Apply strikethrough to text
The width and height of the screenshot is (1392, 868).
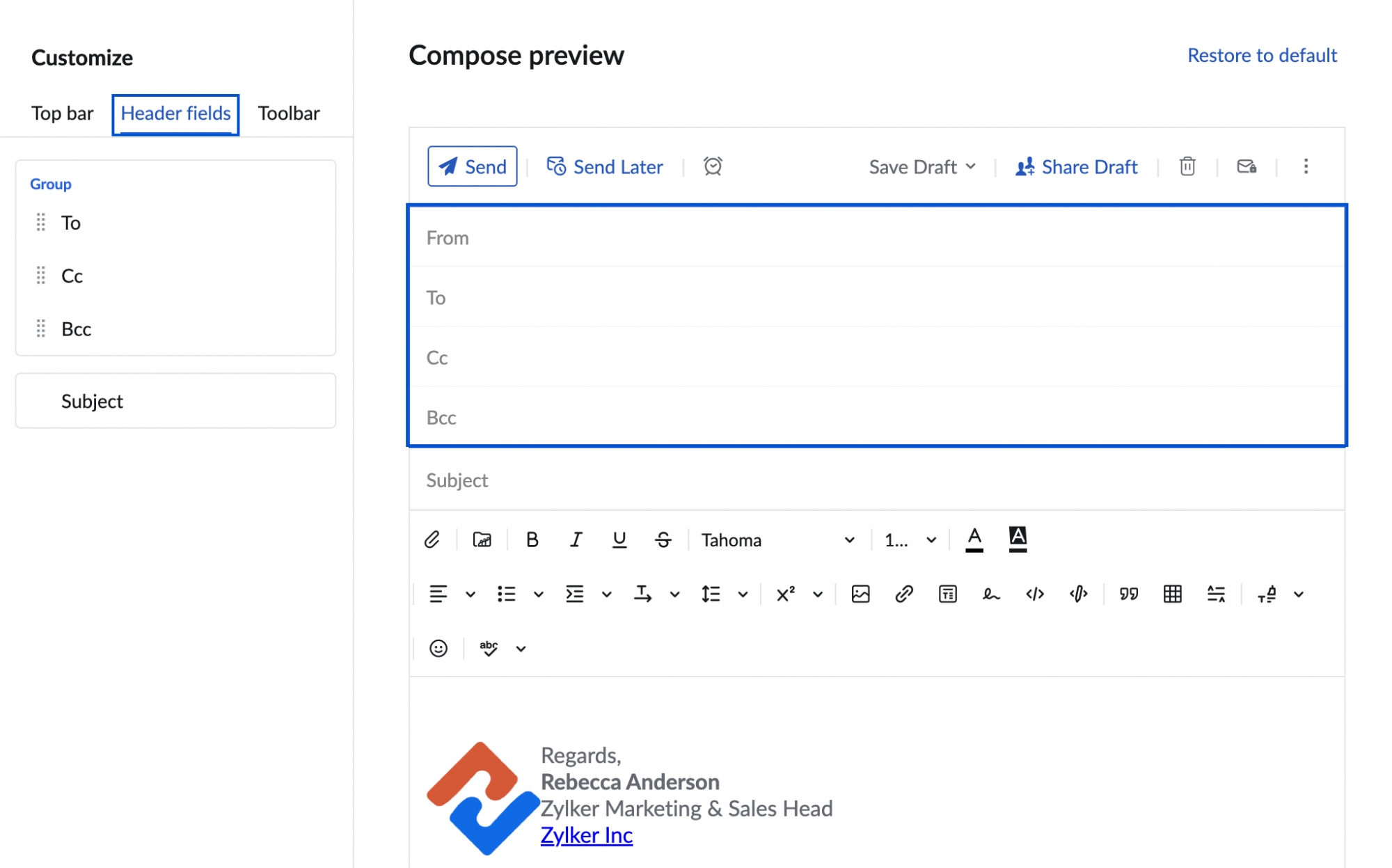click(x=662, y=539)
